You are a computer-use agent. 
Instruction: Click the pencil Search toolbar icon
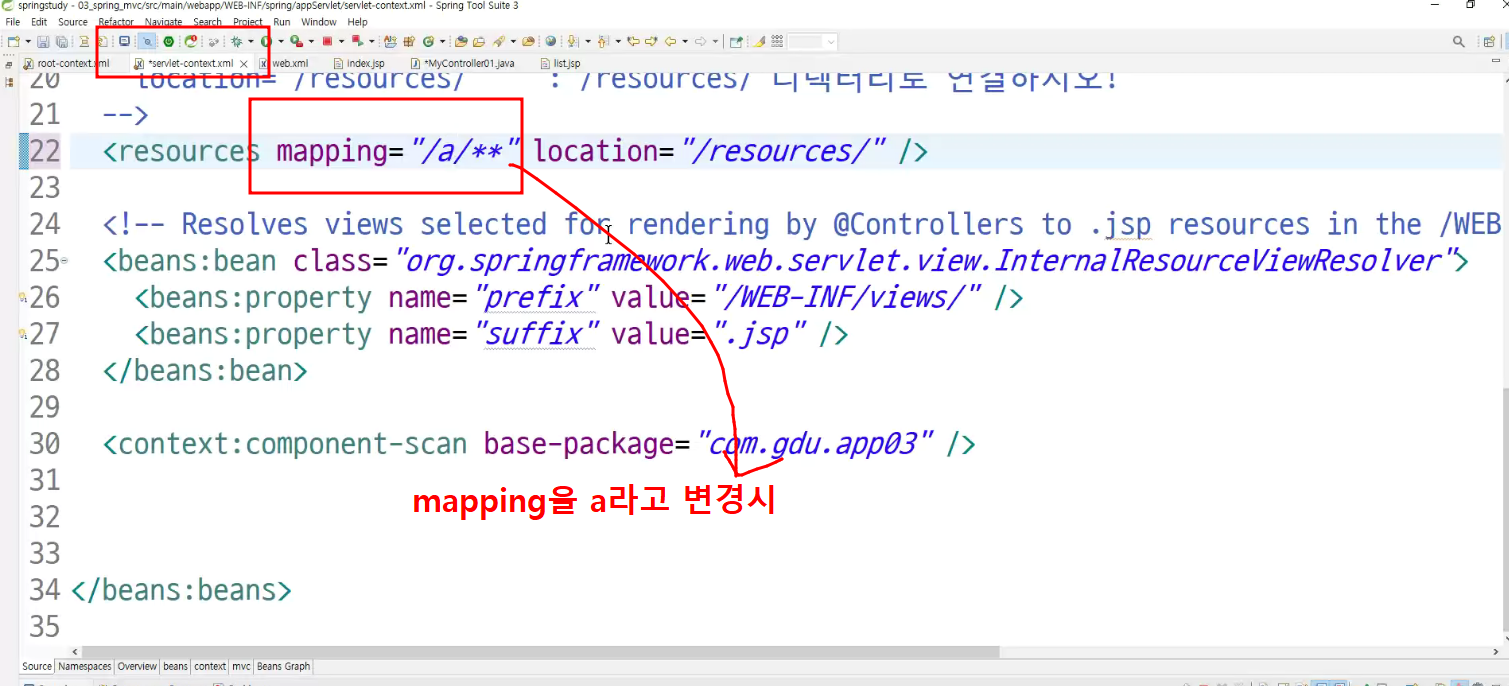(498, 41)
